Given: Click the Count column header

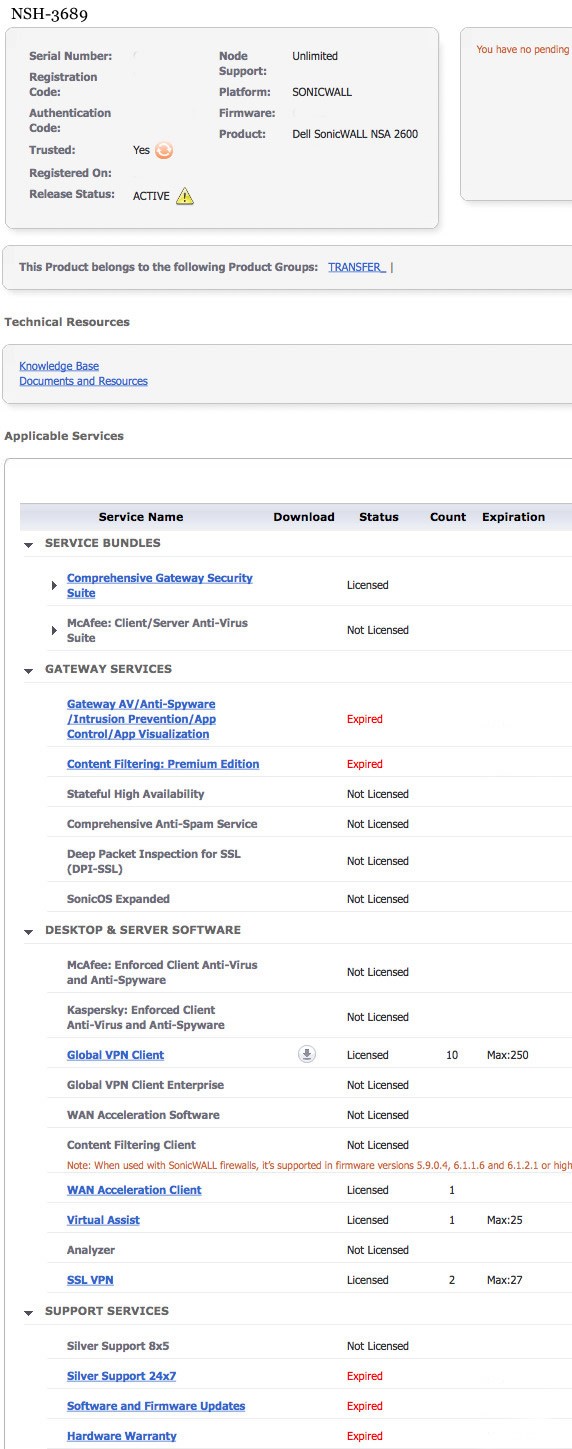Looking at the screenshot, I should [x=448, y=517].
